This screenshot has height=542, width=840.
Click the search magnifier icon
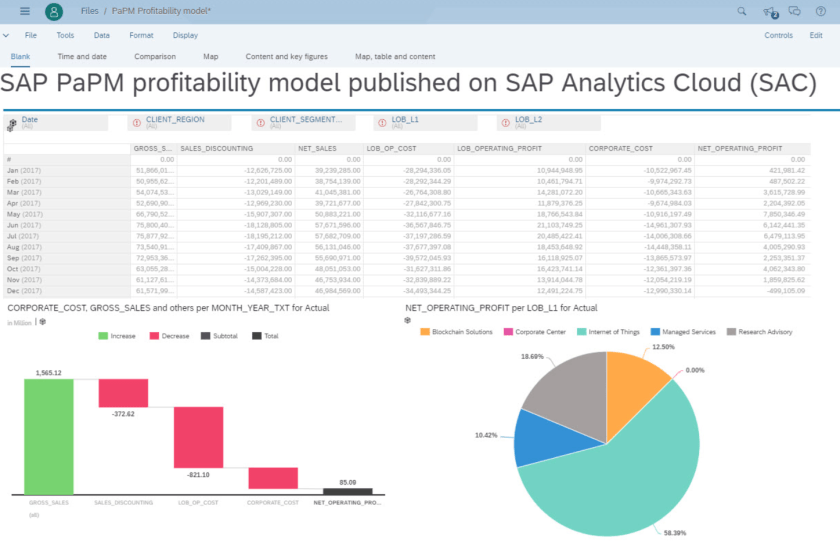(x=741, y=11)
